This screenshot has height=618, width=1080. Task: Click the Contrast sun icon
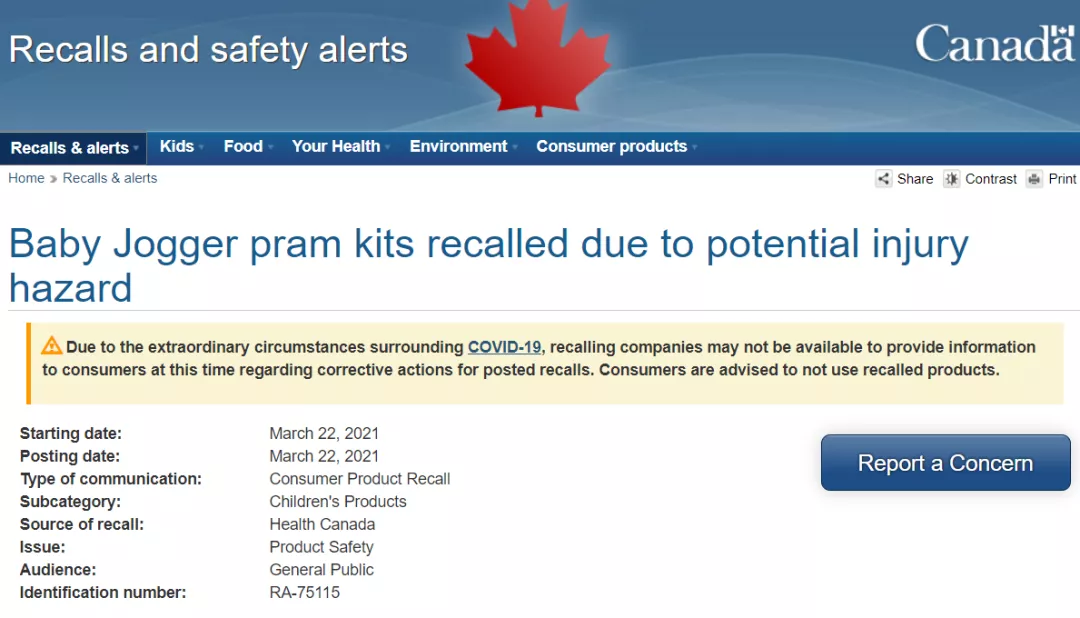[952, 179]
